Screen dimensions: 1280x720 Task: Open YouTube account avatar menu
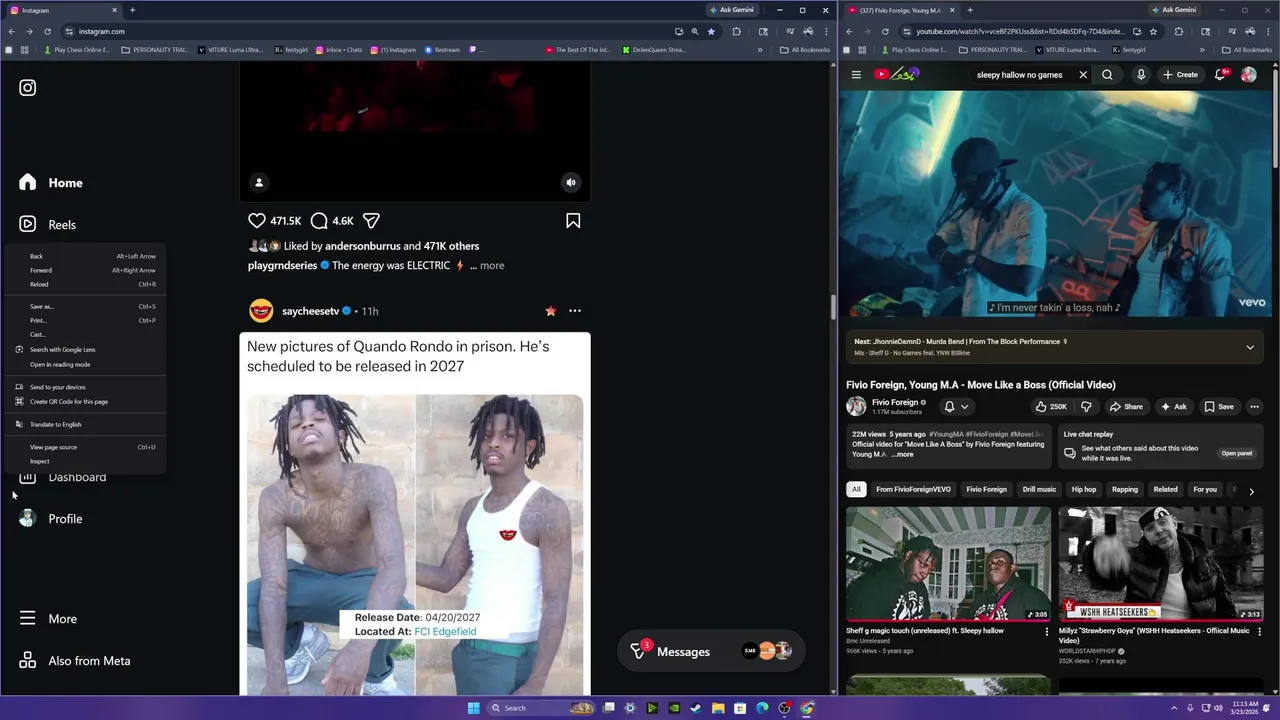pos(1249,75)
